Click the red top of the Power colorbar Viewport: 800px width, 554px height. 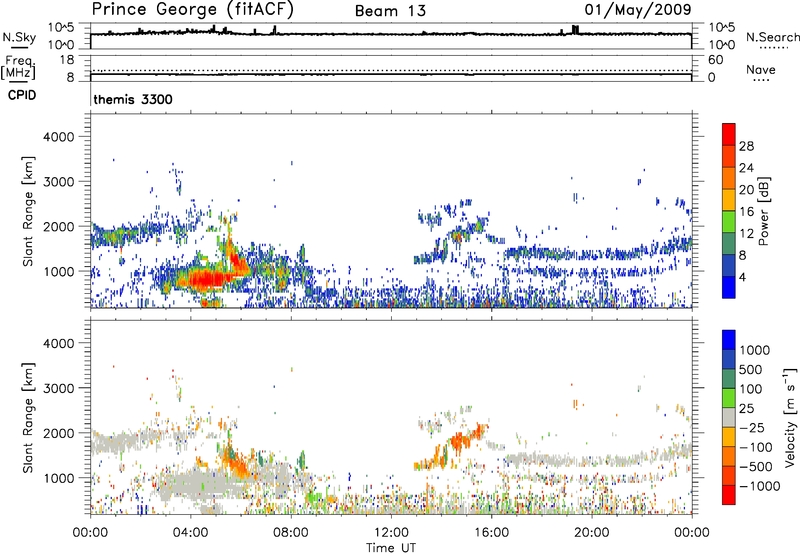(729, 134)
